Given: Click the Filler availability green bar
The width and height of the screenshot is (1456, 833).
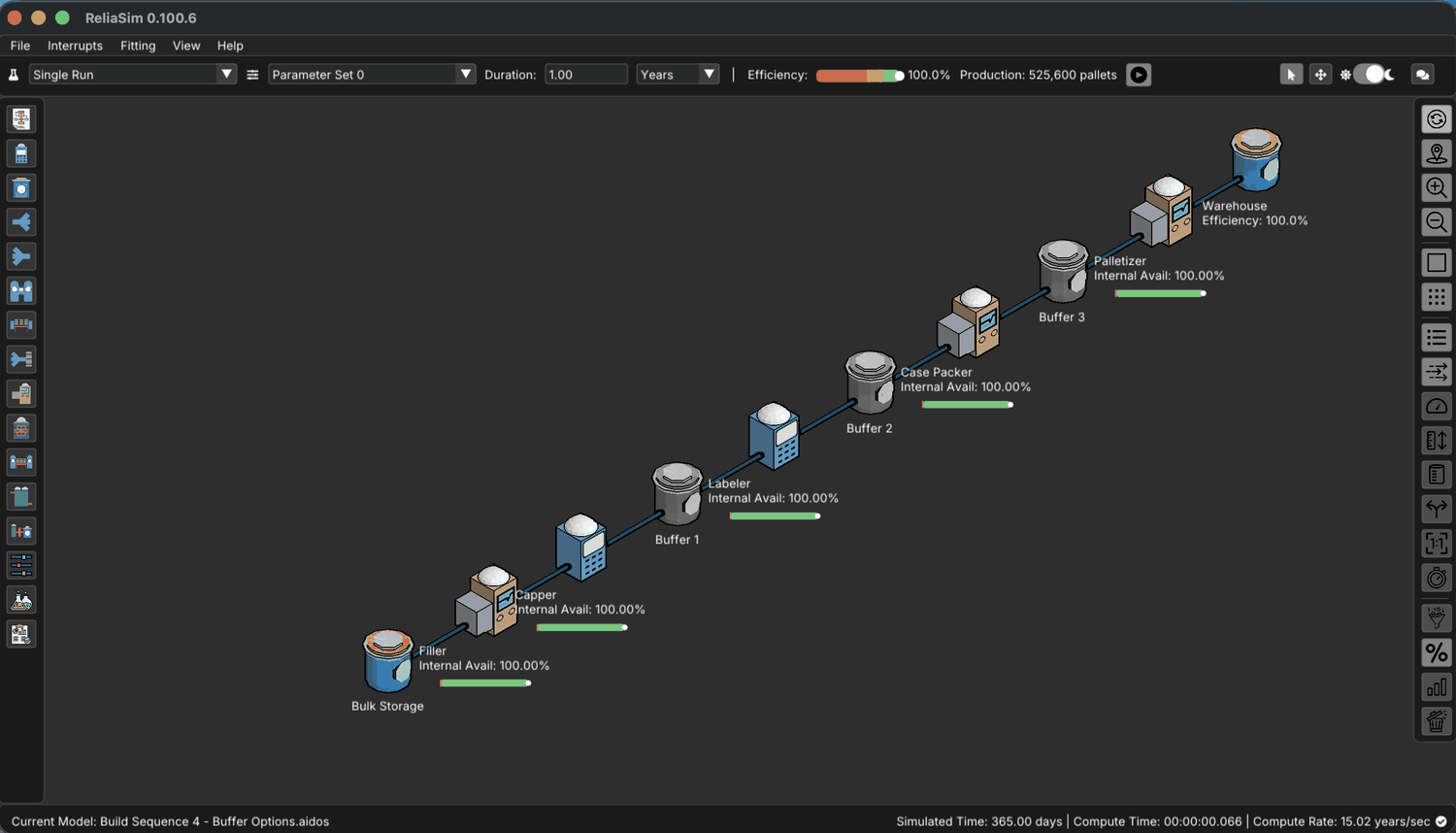Looking at the screenshot, I should tap(485, 683).
